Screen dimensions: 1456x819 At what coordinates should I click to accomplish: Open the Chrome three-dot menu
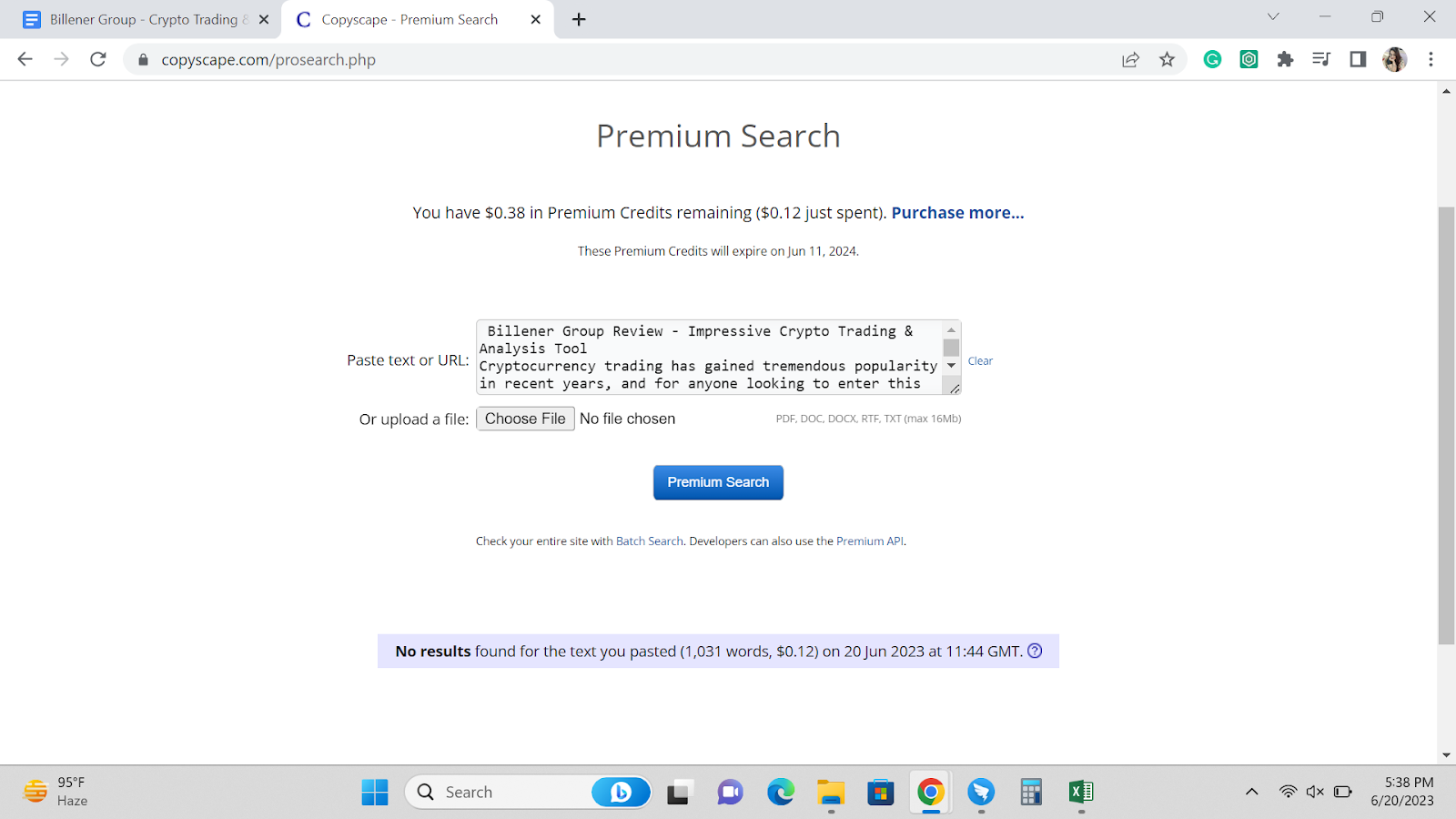(1431, 59)
